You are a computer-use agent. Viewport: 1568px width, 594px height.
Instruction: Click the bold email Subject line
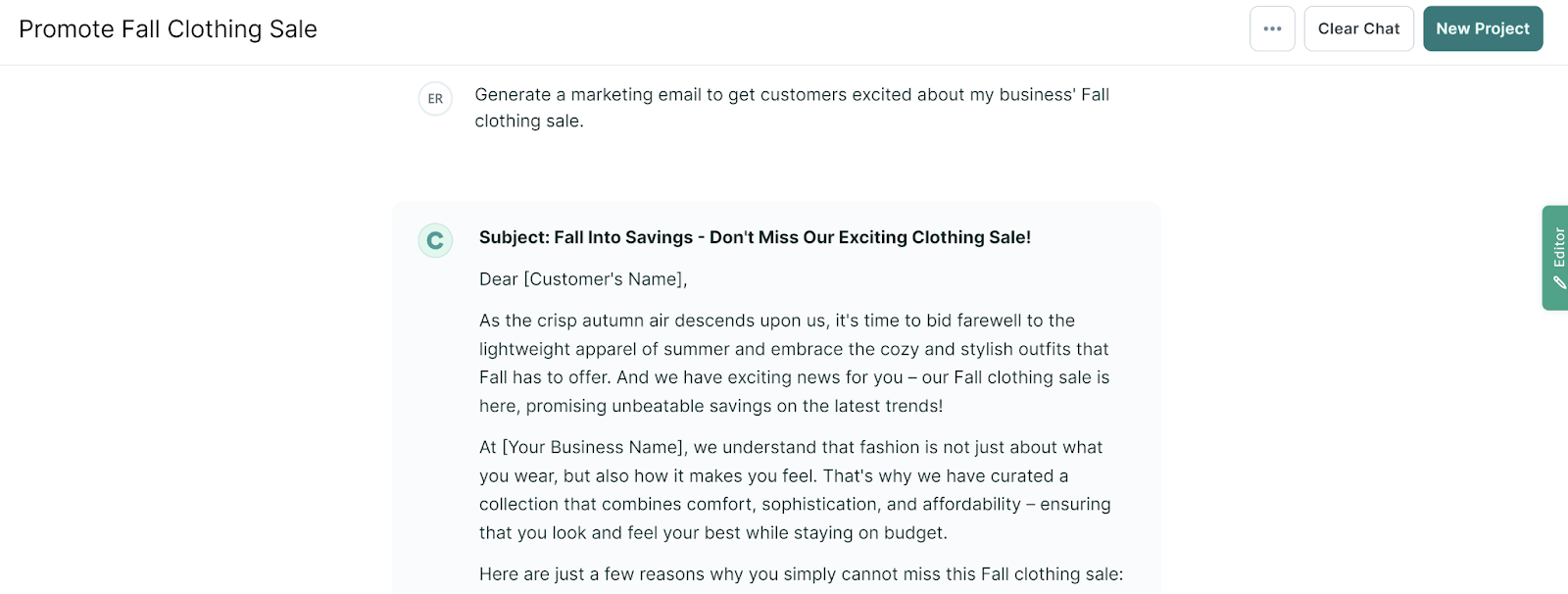[x=755, y=237]
